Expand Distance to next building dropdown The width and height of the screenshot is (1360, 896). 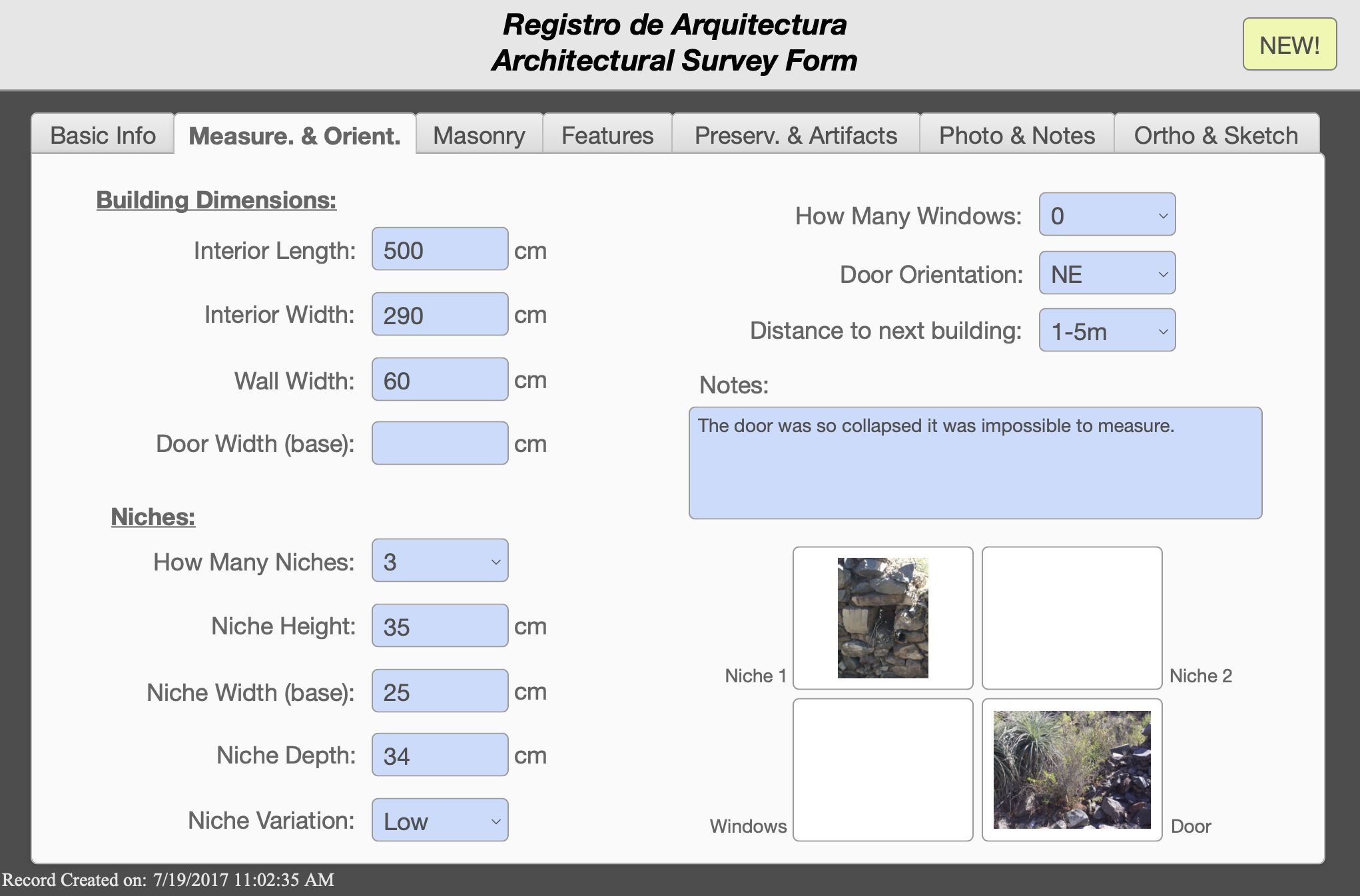coord(1107,330)
